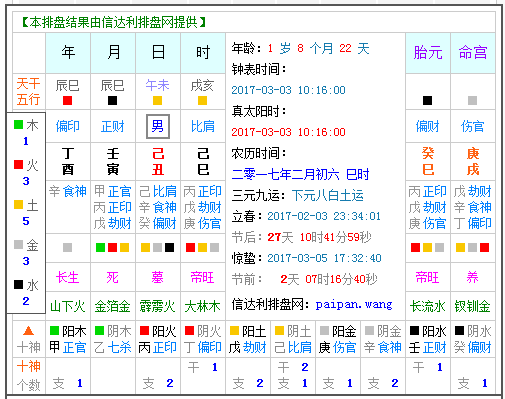Image resolution: width=505 pixels, height=399 pixels.
Task: Click the 惊蛰 date 2017-03-05 17:32:40
Action: (x=324, y=258)
